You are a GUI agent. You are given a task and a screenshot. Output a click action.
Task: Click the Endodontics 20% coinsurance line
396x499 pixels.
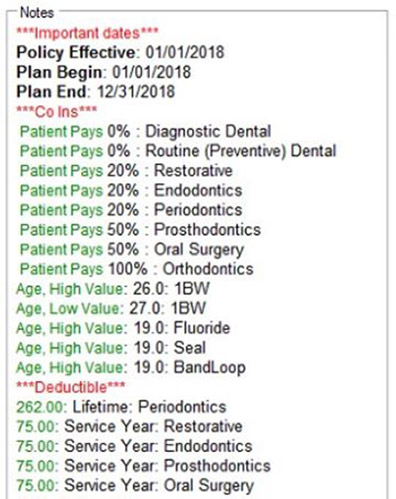(x=131, y=190)
